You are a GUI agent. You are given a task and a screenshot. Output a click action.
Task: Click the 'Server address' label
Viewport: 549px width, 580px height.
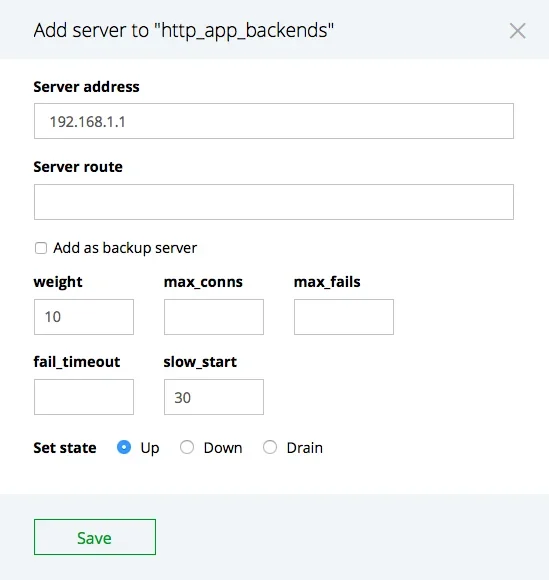click(x=86, y=87)
